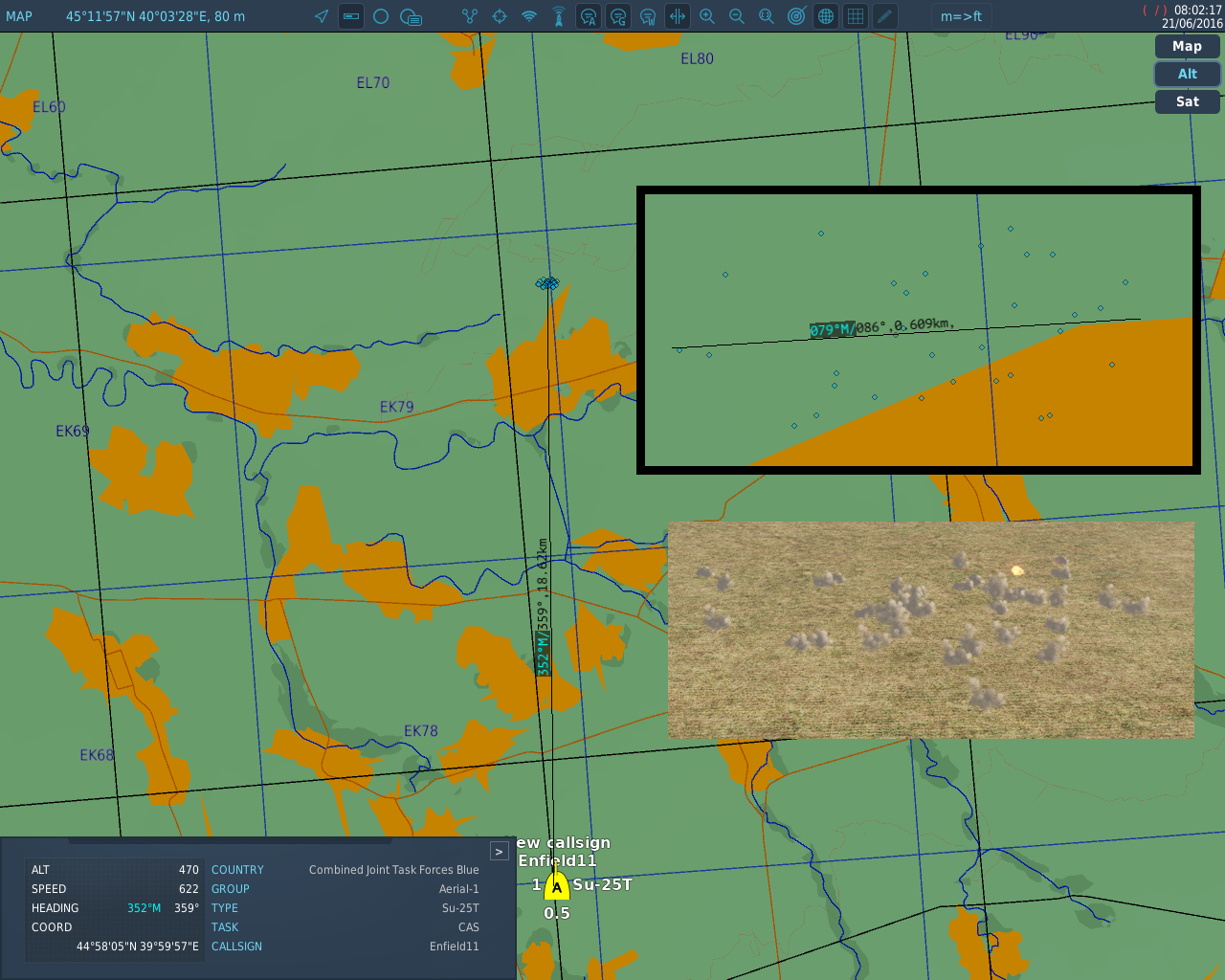This screenshot has width=1225, height=980.
Task: Click the mission date 21/06/2016
Action: tap(1192, 24)
